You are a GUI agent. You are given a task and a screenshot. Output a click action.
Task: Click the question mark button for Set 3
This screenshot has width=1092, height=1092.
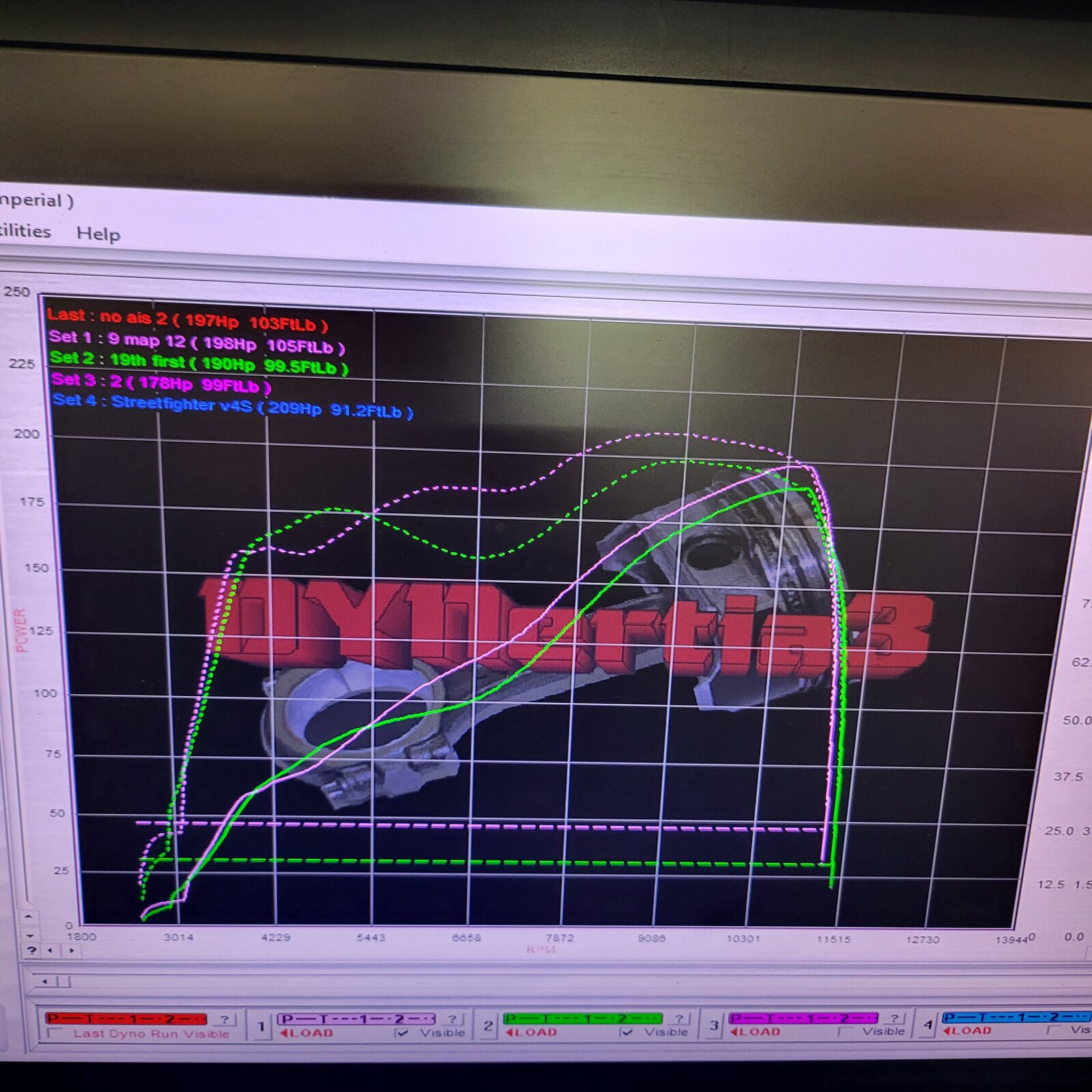894,1018
